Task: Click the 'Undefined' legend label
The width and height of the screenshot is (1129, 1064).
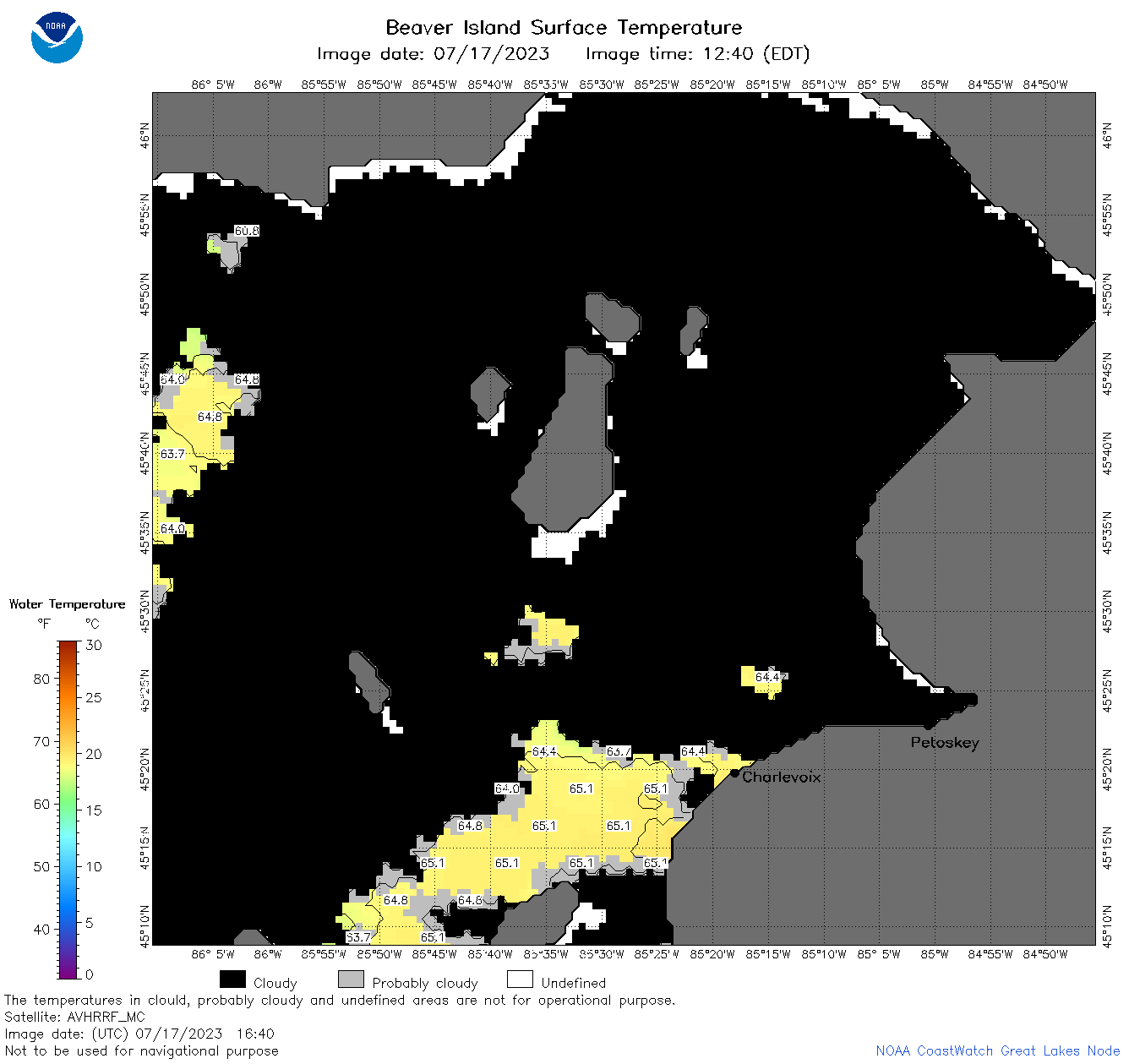Action: 574,983
